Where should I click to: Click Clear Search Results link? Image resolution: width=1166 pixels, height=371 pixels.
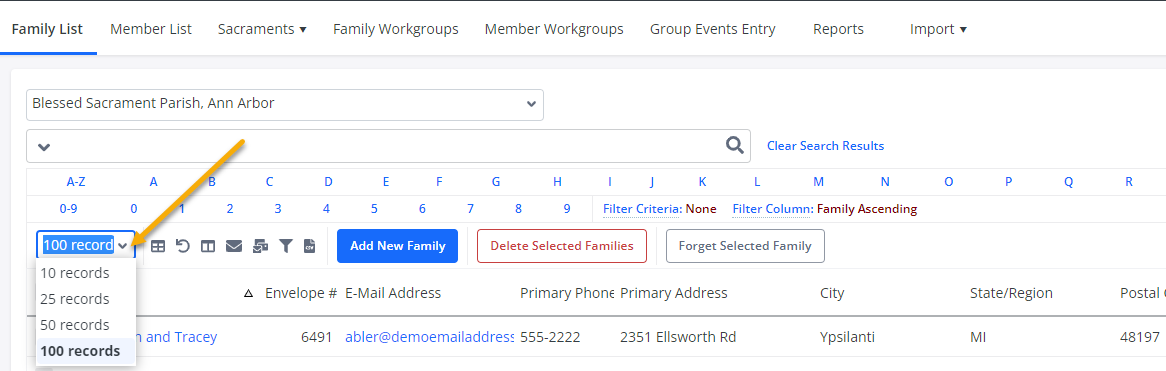[x=825, y=146]
